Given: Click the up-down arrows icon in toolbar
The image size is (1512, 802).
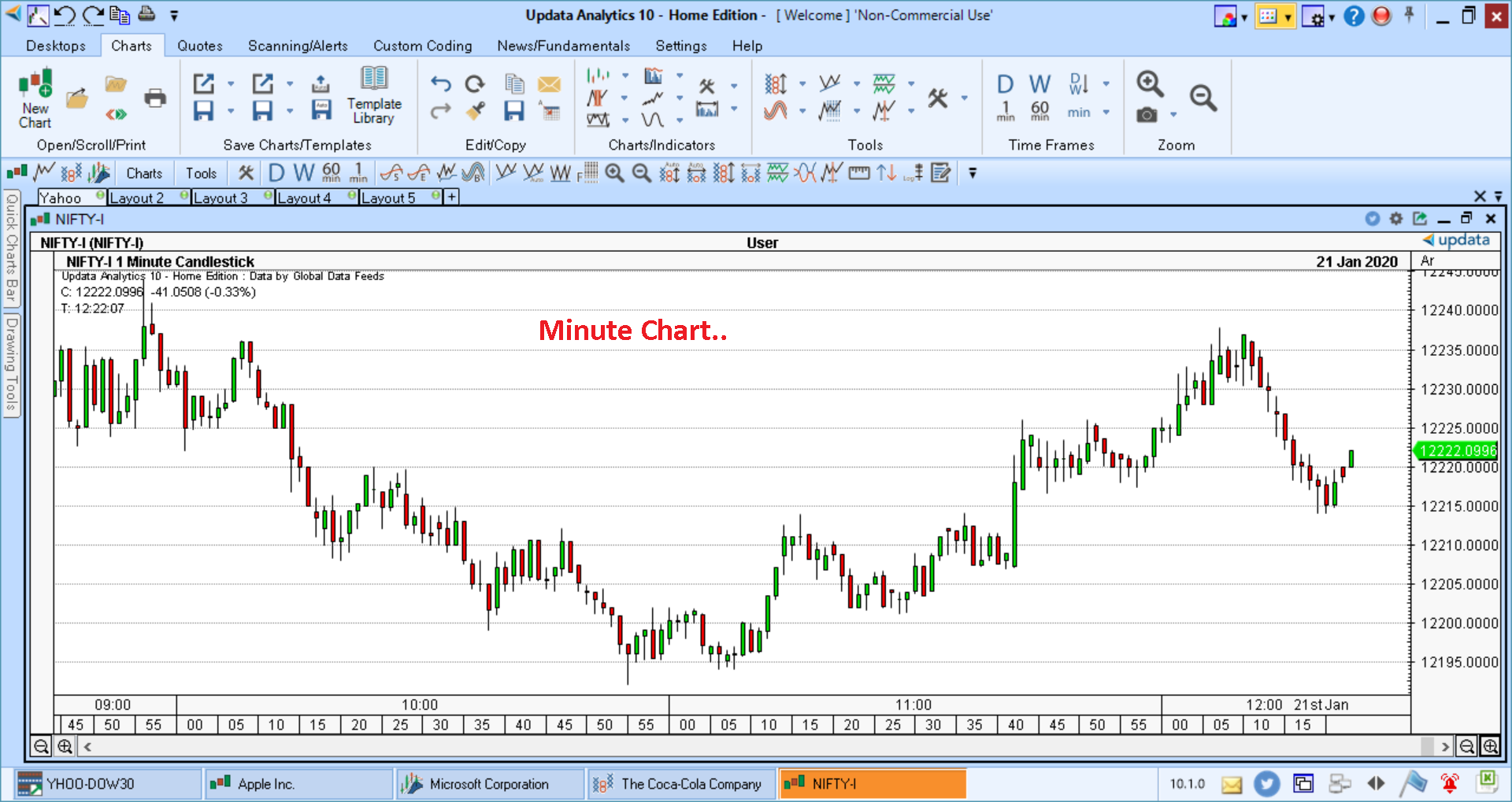Looking at the screenshot, I should pyautogui.click(x=887, y=172).
